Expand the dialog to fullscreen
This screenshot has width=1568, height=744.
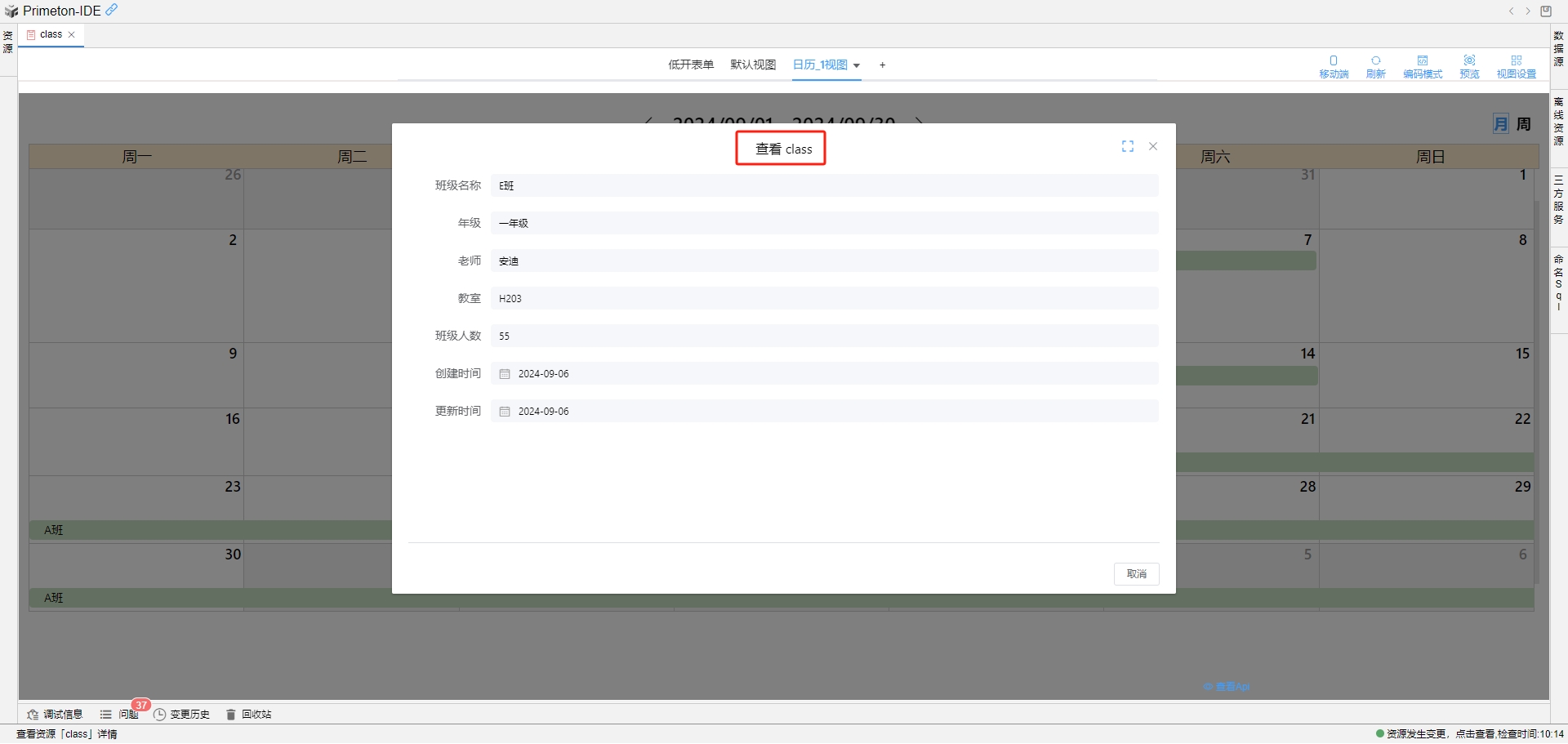pos(1128,146)
